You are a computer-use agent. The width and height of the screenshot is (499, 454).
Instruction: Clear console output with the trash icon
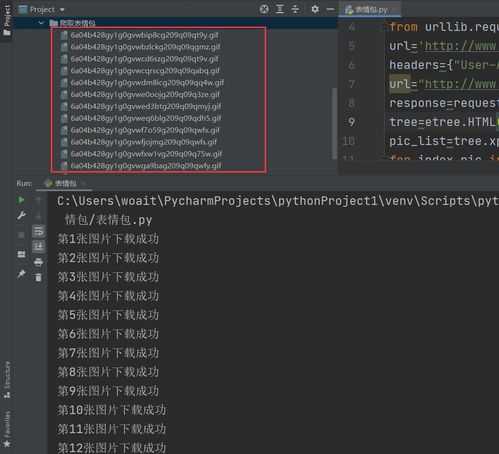point(38,277)
